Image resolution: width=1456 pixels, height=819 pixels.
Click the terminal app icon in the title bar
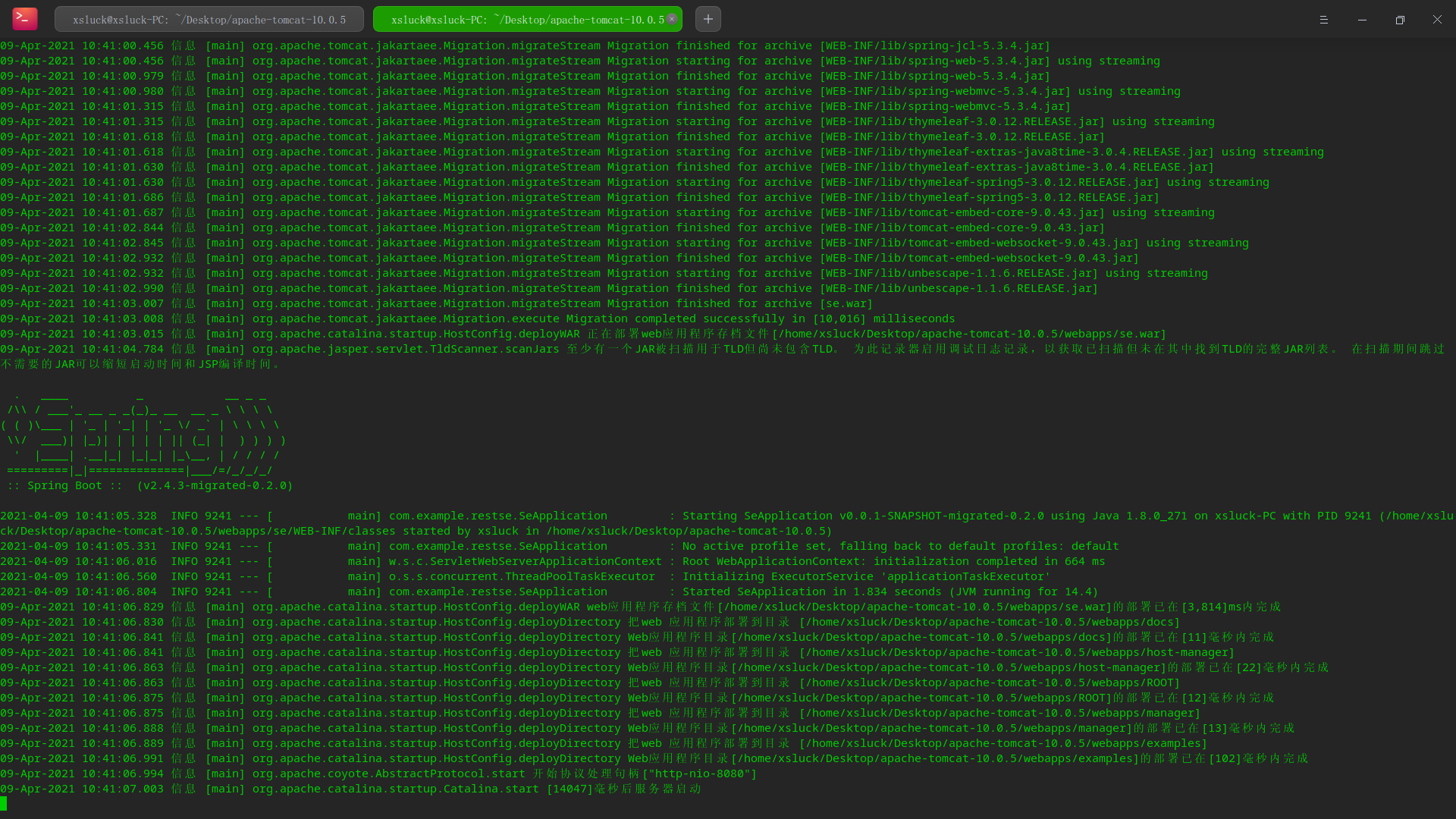[25, 19]
